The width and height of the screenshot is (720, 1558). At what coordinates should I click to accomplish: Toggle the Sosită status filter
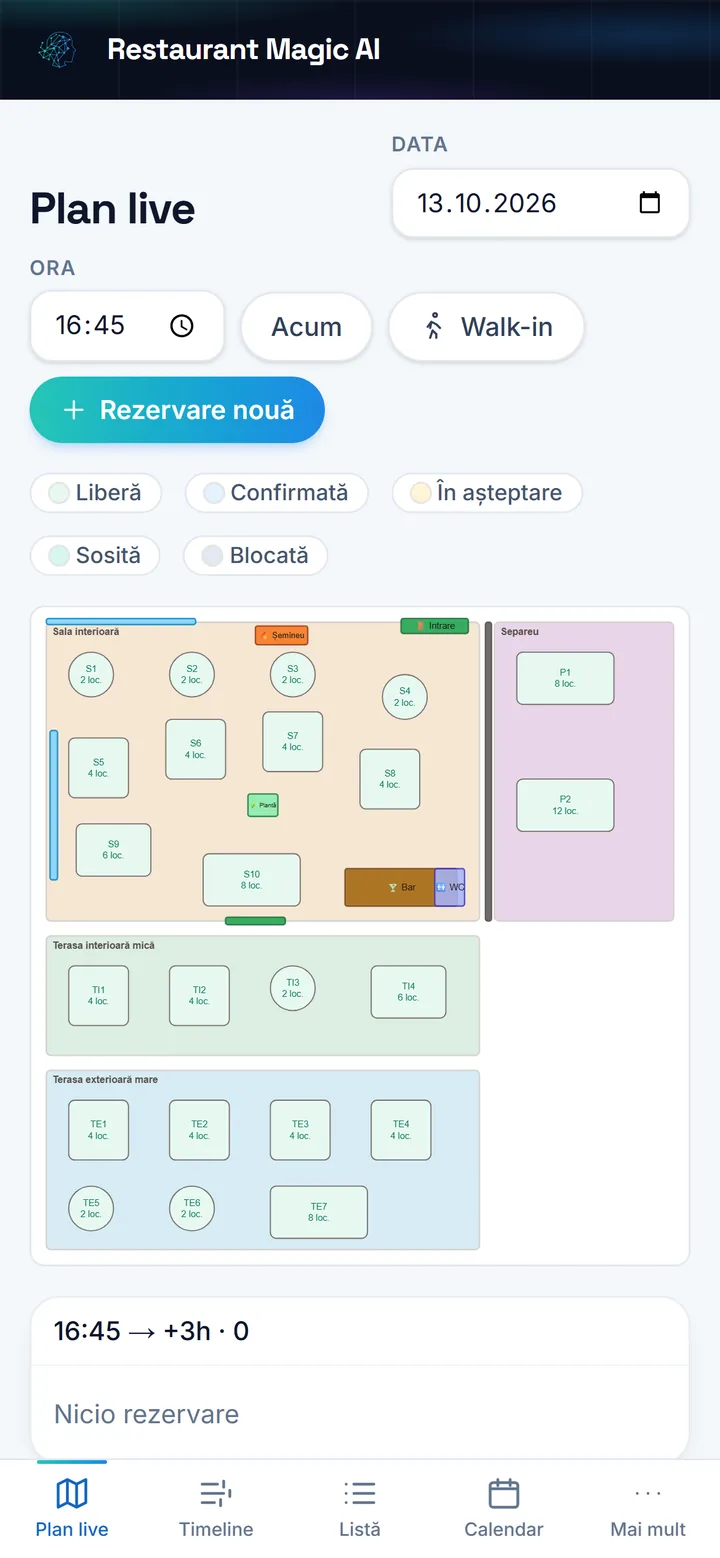click(95, 555)
